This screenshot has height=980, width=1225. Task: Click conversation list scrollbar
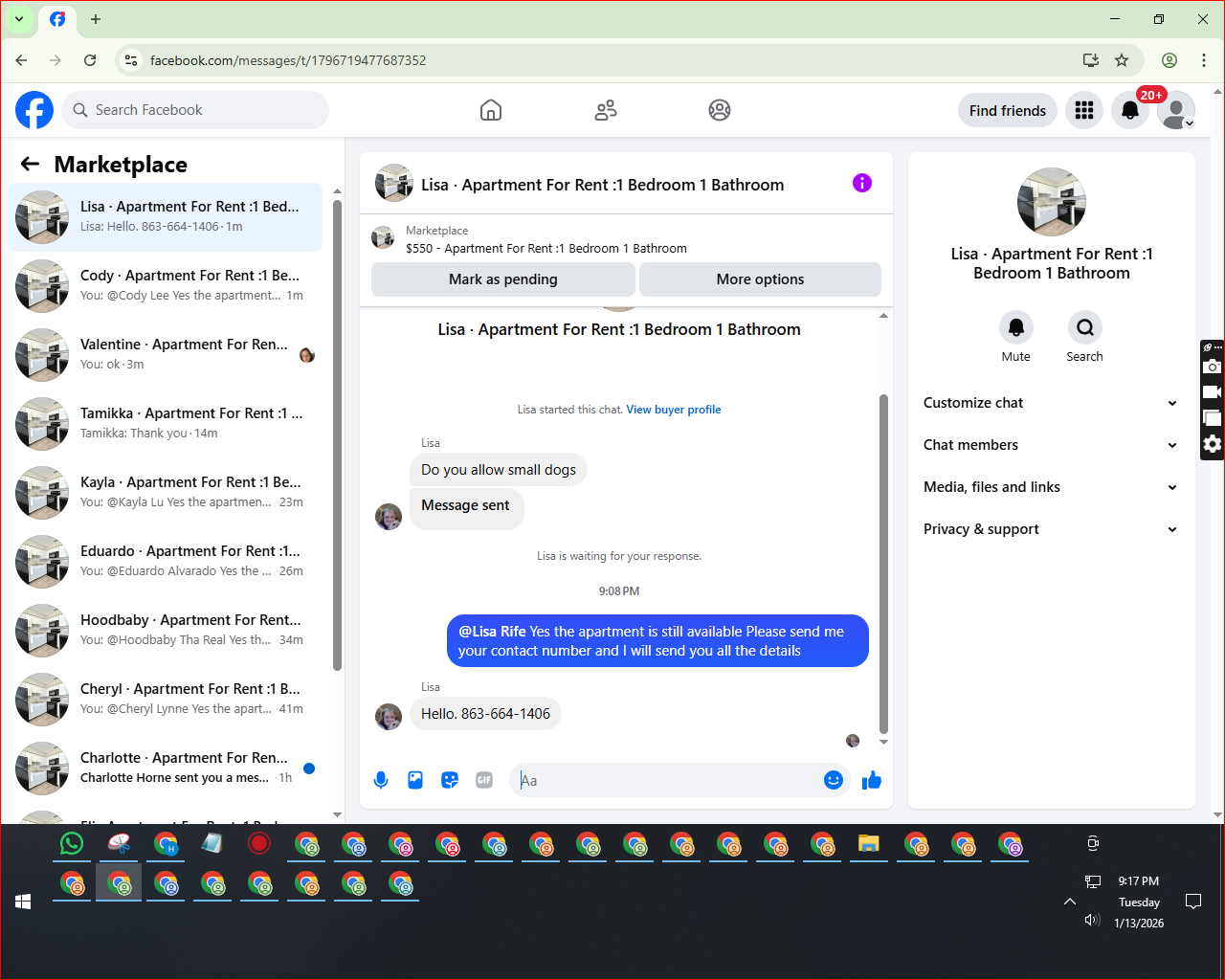click(337, 435)
